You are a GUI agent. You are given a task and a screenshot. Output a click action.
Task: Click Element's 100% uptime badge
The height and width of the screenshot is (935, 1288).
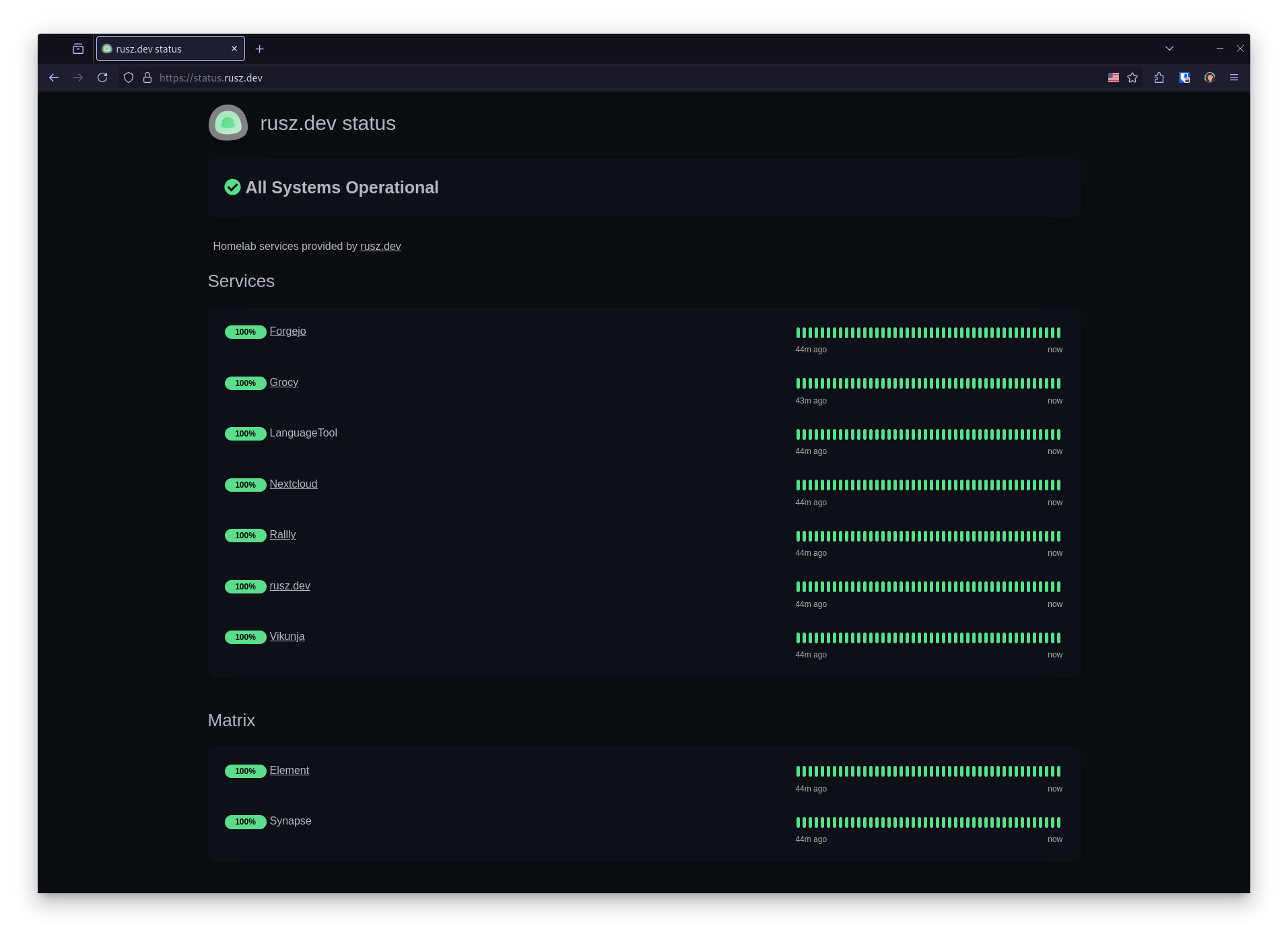[x=245, y=771]
